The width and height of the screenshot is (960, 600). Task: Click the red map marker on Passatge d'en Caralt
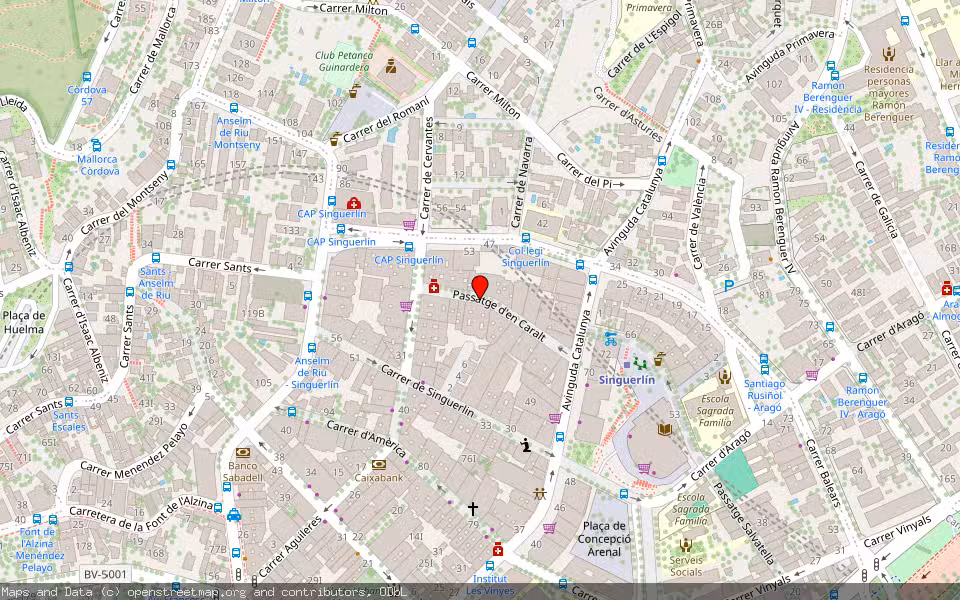[481, 283]
